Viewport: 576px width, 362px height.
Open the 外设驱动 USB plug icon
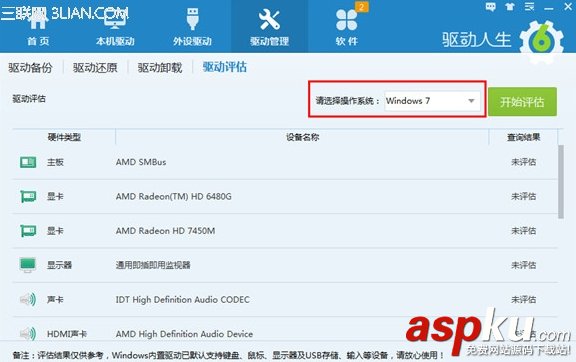coord(192,19)
